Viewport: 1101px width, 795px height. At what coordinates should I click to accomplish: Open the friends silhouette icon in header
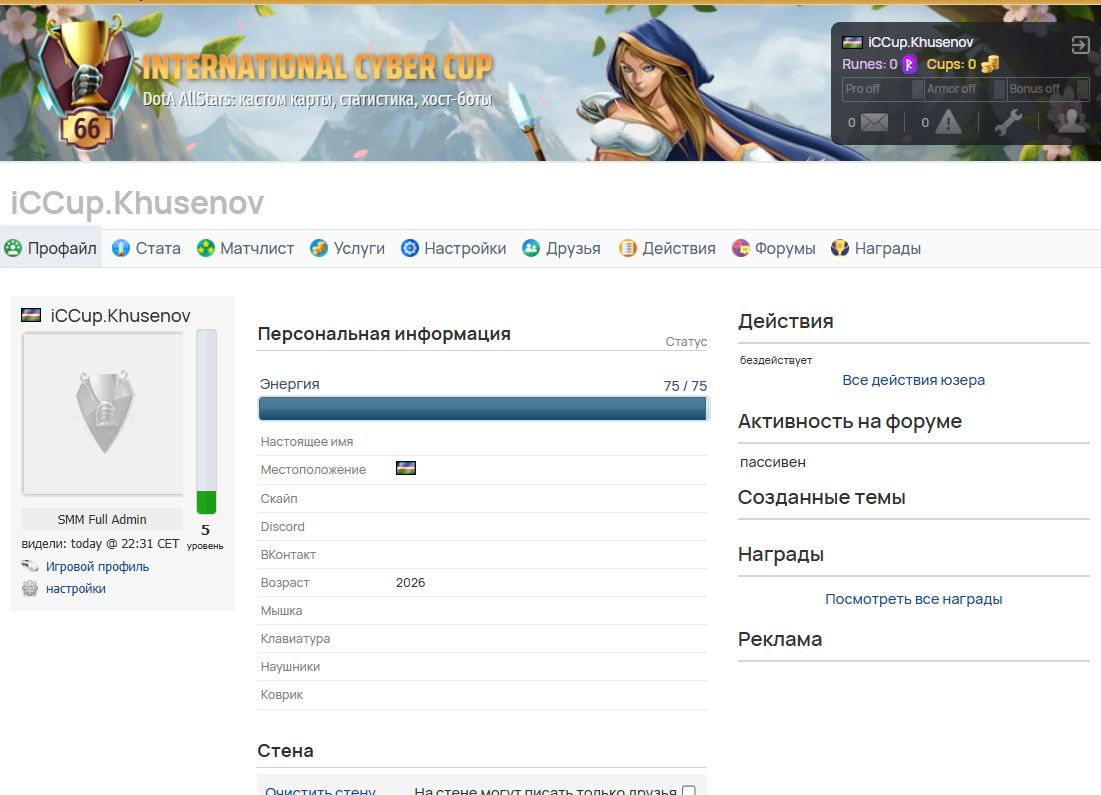(1072, 121)
